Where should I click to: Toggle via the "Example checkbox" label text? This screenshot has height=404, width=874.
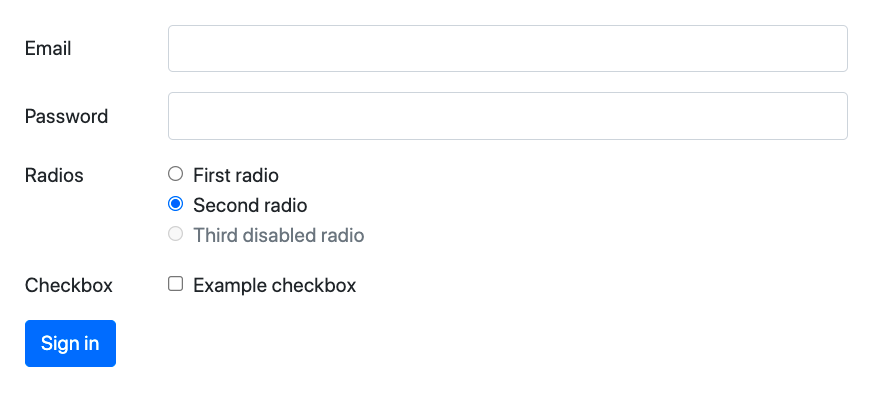coord(274,286)
